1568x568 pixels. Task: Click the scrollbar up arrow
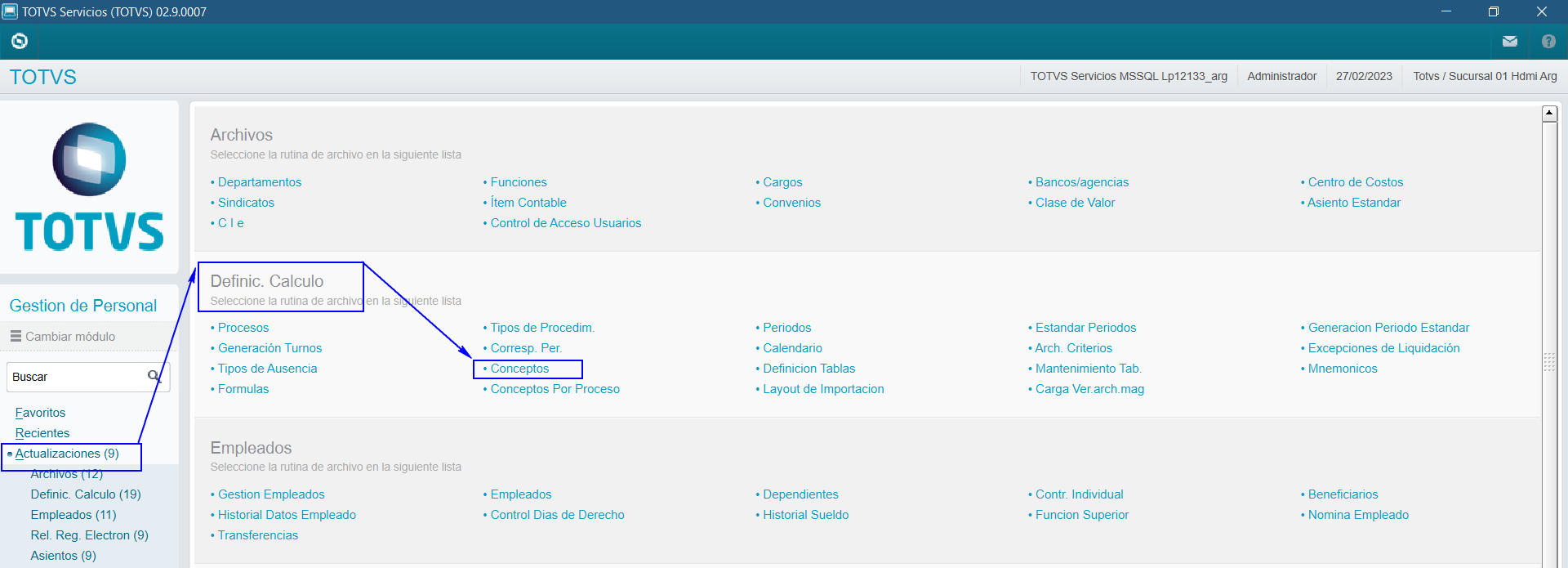(1549, 114)
